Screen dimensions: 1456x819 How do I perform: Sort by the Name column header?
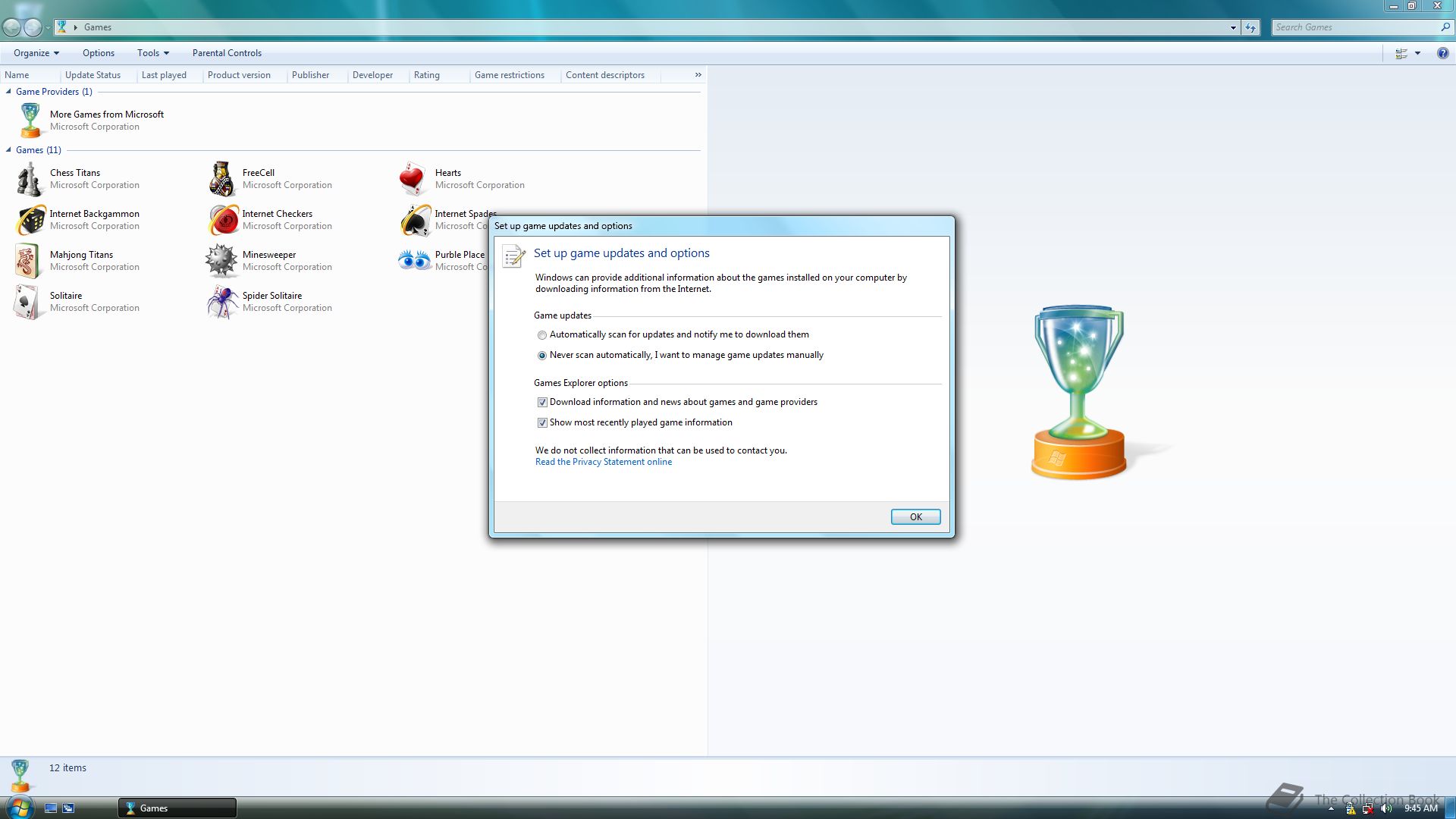(30, 75)
